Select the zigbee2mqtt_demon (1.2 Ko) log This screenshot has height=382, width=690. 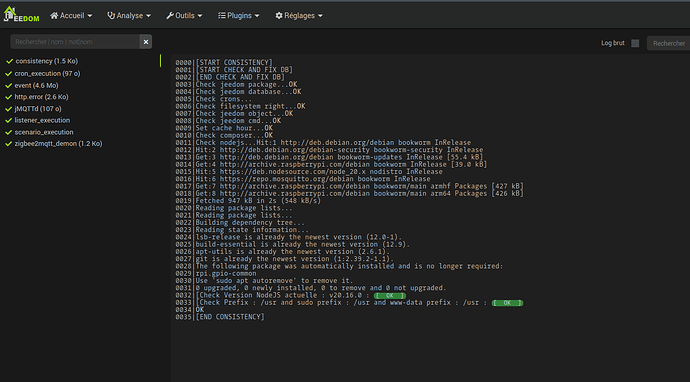click(58, 143)
